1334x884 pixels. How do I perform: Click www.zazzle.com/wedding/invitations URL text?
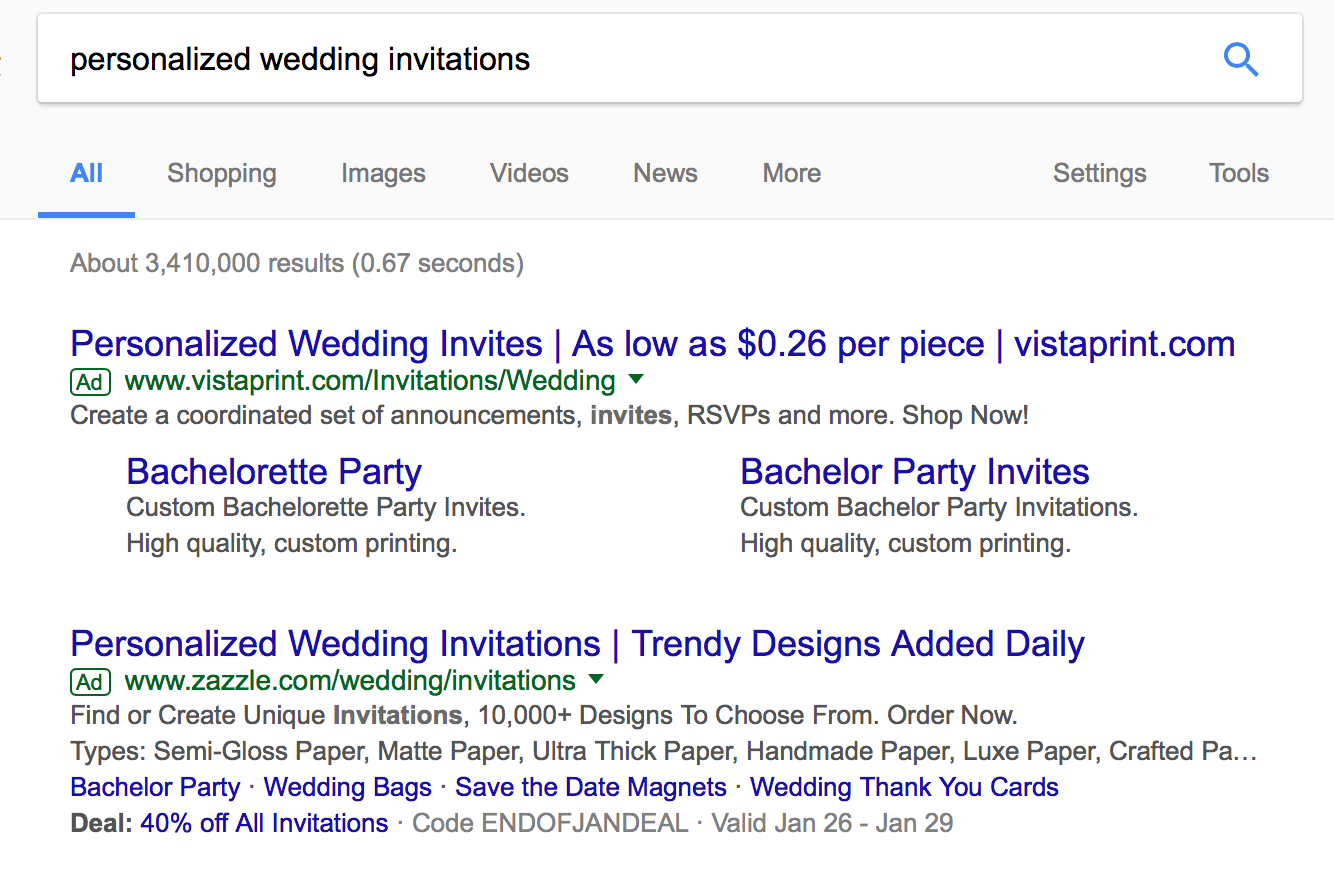point(350,681)
